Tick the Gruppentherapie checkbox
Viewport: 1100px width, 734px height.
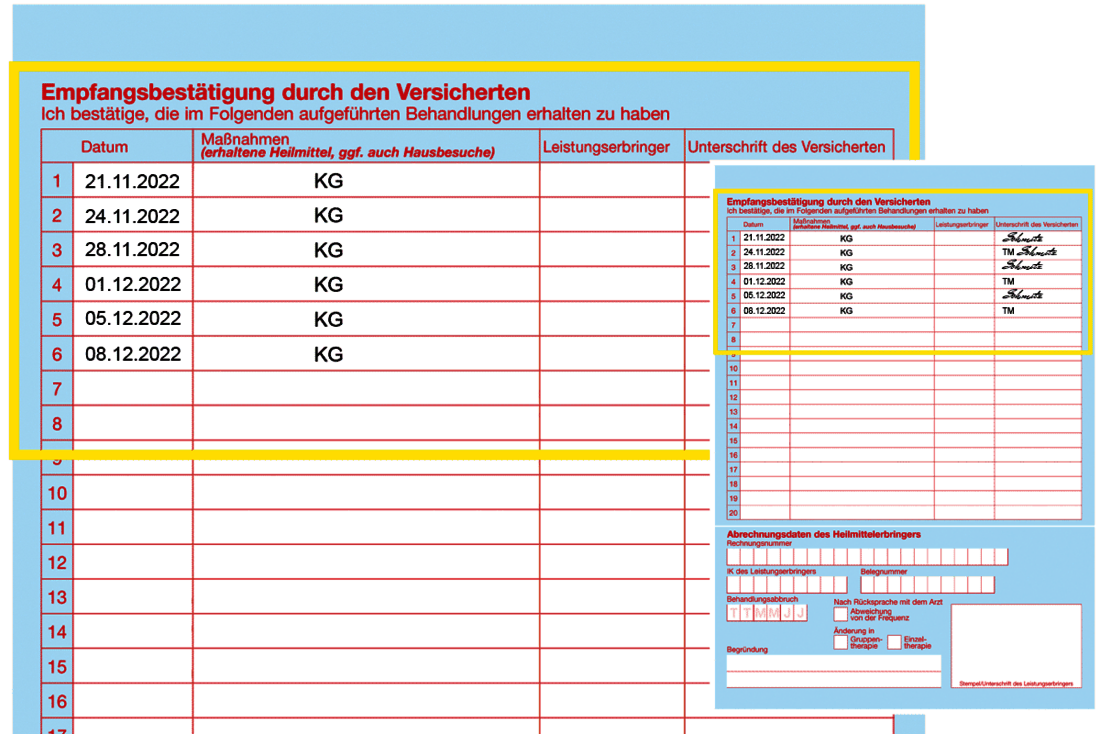(840, 642)
